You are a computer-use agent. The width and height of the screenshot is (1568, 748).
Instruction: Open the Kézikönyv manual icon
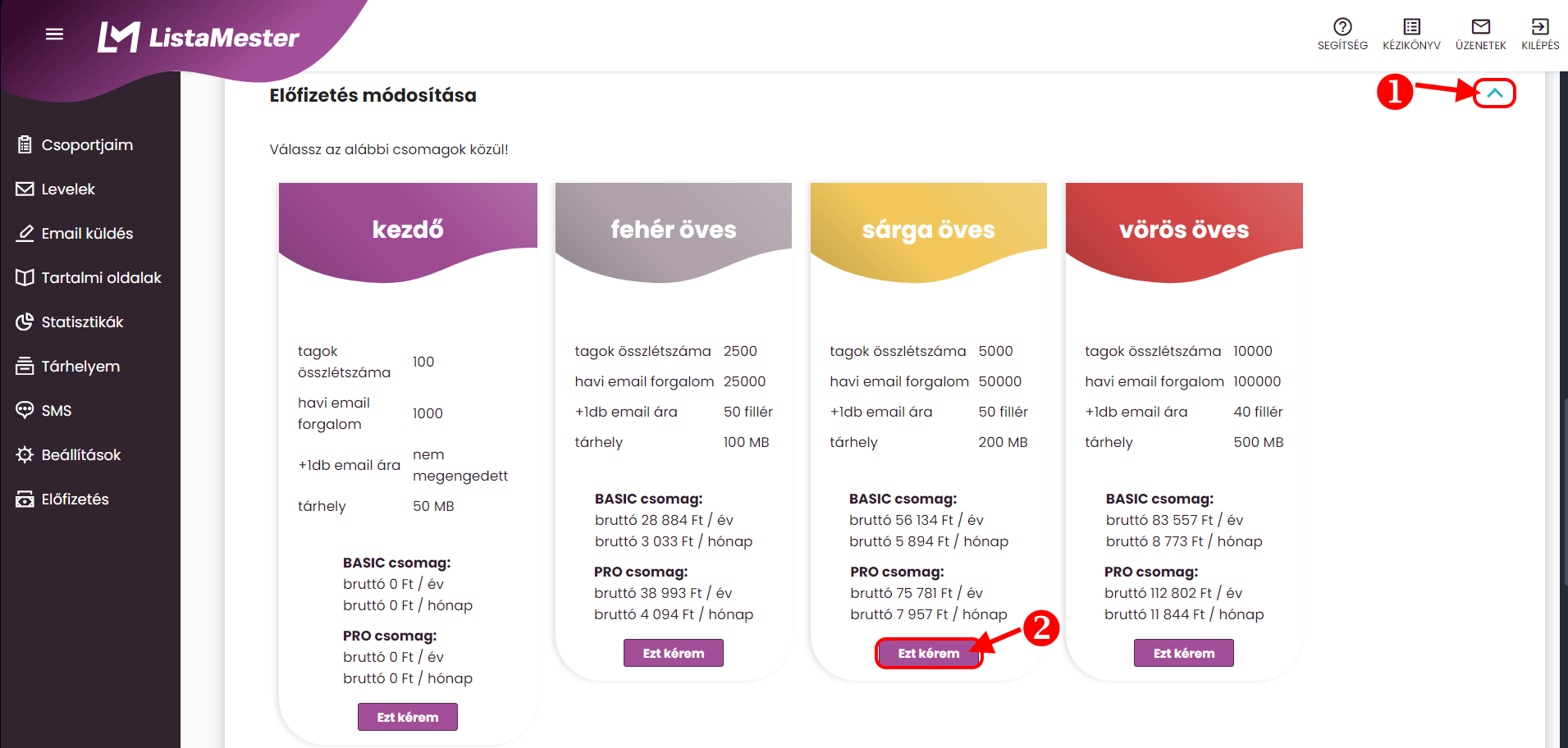1411,34
